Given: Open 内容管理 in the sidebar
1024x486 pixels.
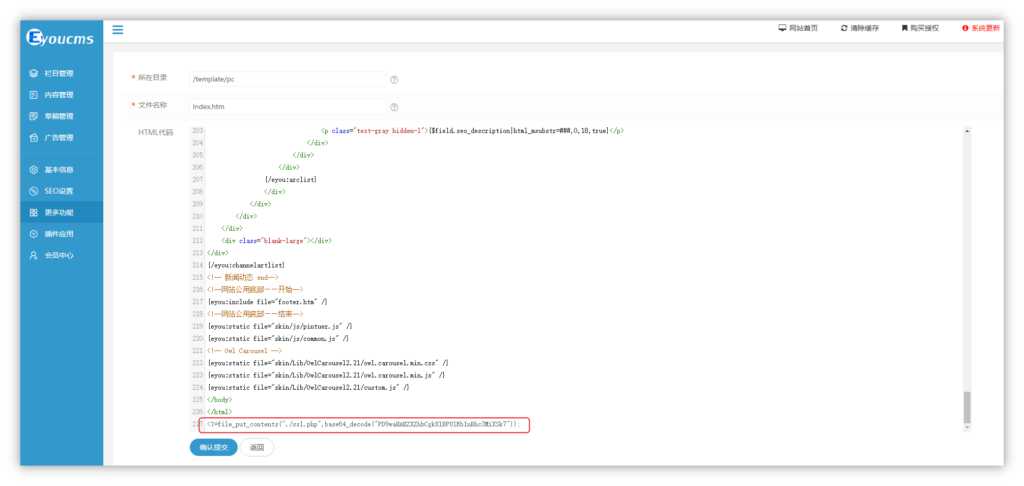Looking at the screenshot, I should (x=61, y=95).
